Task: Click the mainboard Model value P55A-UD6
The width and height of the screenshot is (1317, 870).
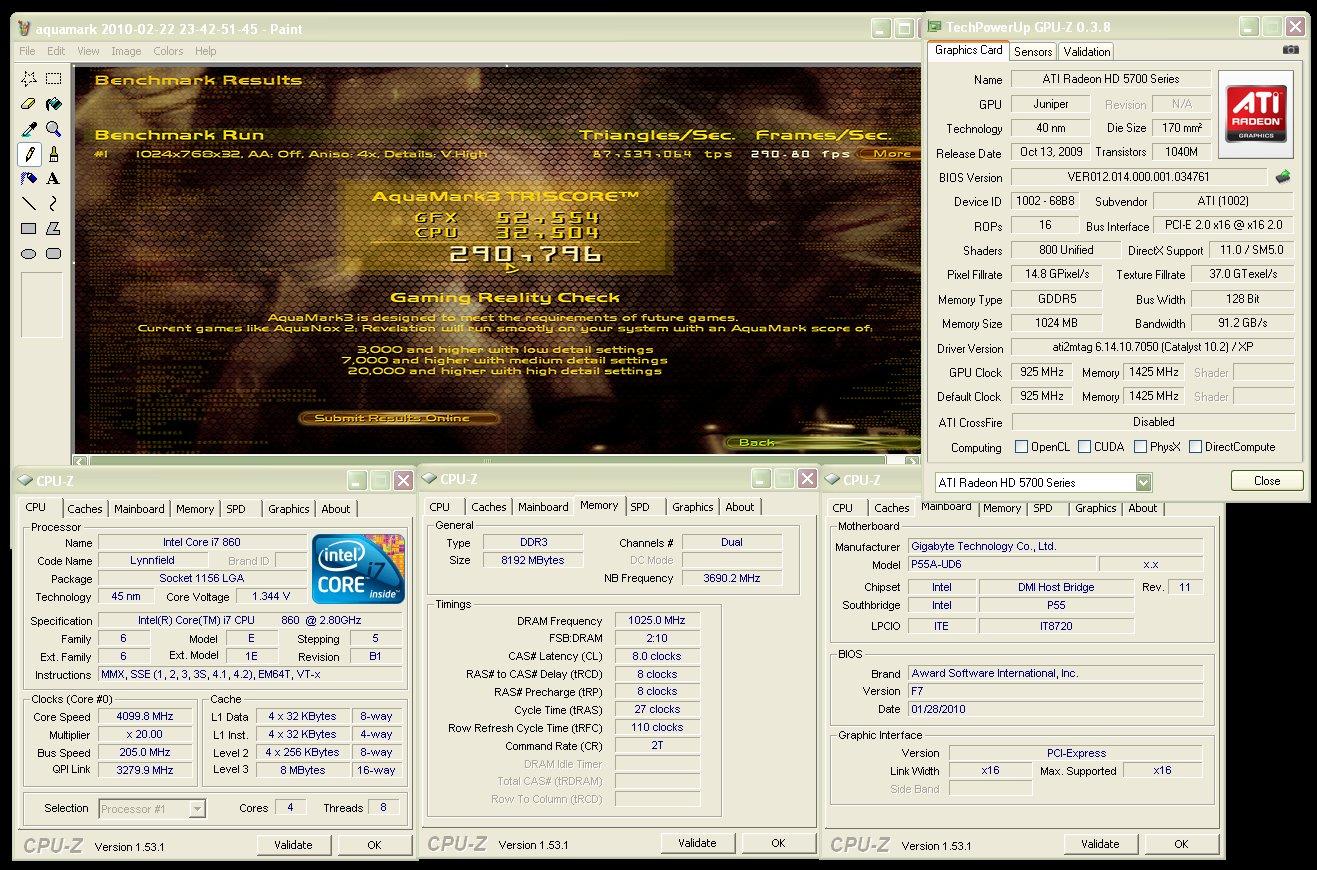Action: pyautogui.click(x=1002, y=564)
